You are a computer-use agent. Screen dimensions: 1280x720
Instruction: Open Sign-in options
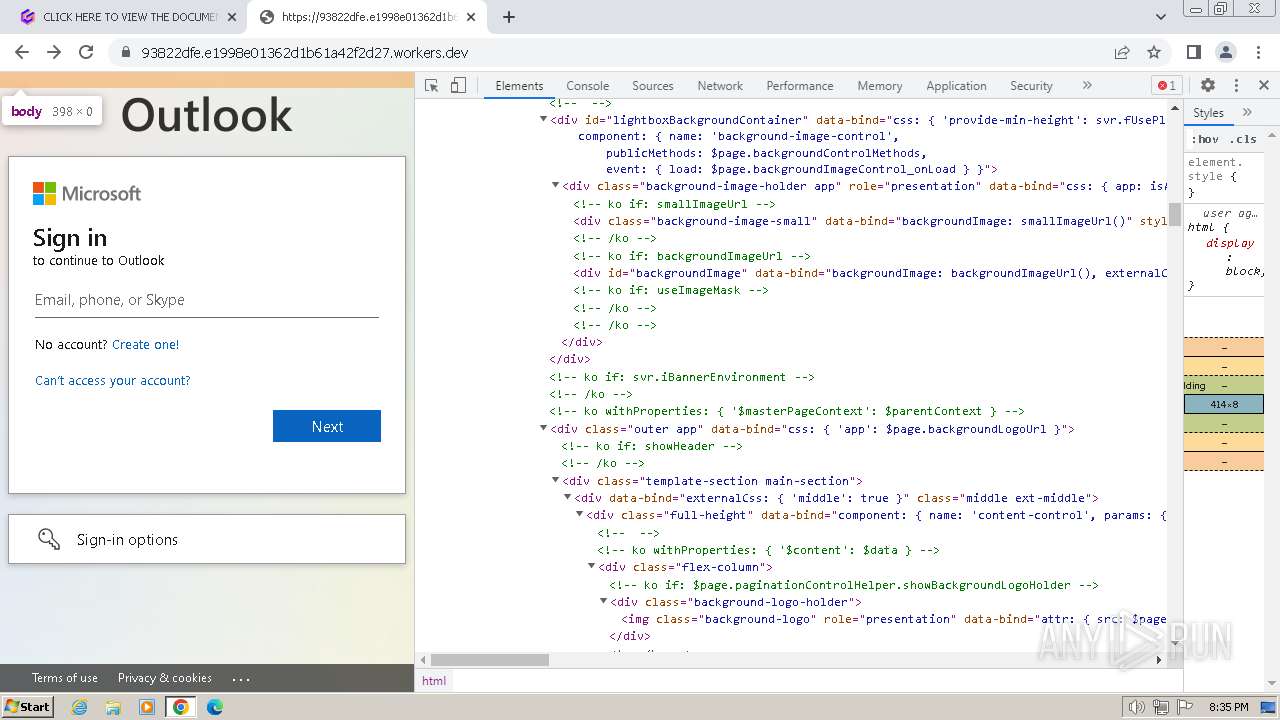click(x=207, y=539)
